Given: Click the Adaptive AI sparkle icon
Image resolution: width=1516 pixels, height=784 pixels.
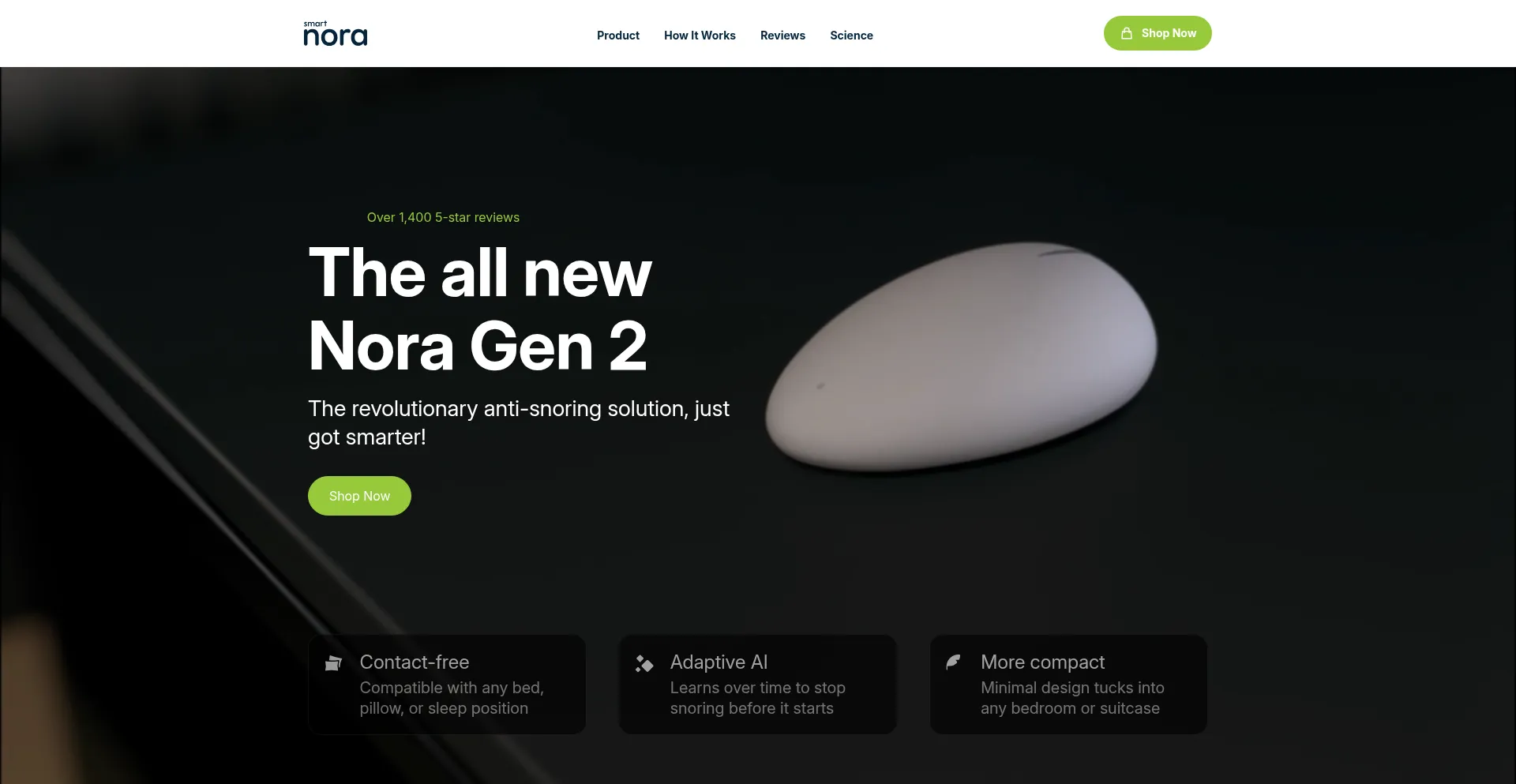Looking at the screenshot, I should 644,663.
